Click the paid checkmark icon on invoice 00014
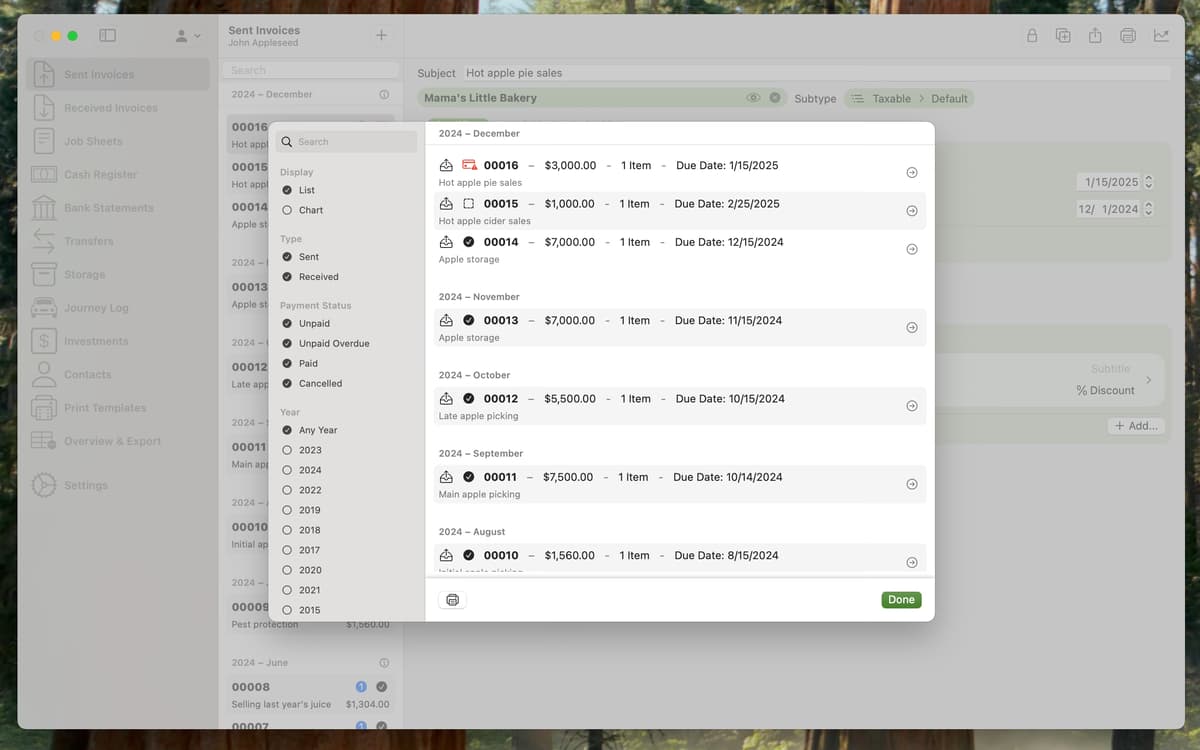This screenshot has width=1200, height=750. [x=469, y=242]
